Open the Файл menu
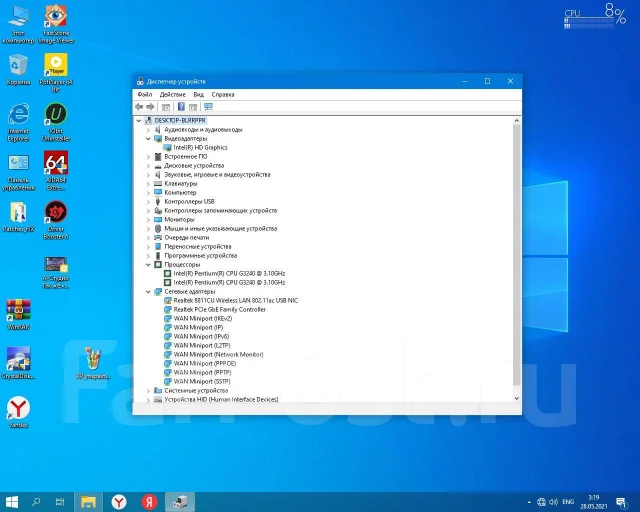The height and width of the screenshot is (512, 640). [x=145, y=94]
